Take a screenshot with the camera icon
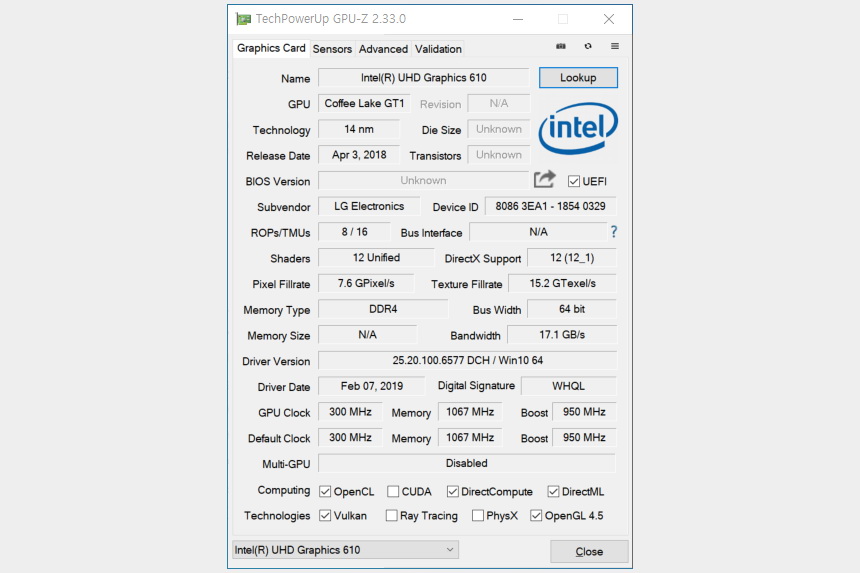 point(561,47)
